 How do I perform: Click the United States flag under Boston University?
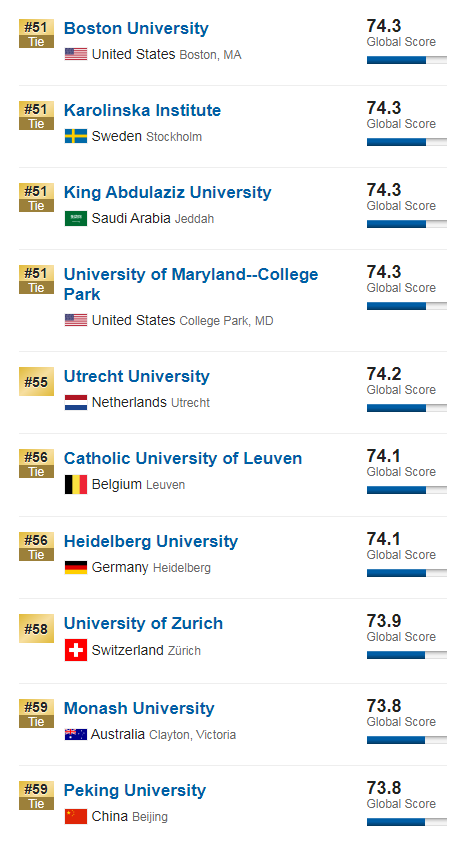(76, 54)
